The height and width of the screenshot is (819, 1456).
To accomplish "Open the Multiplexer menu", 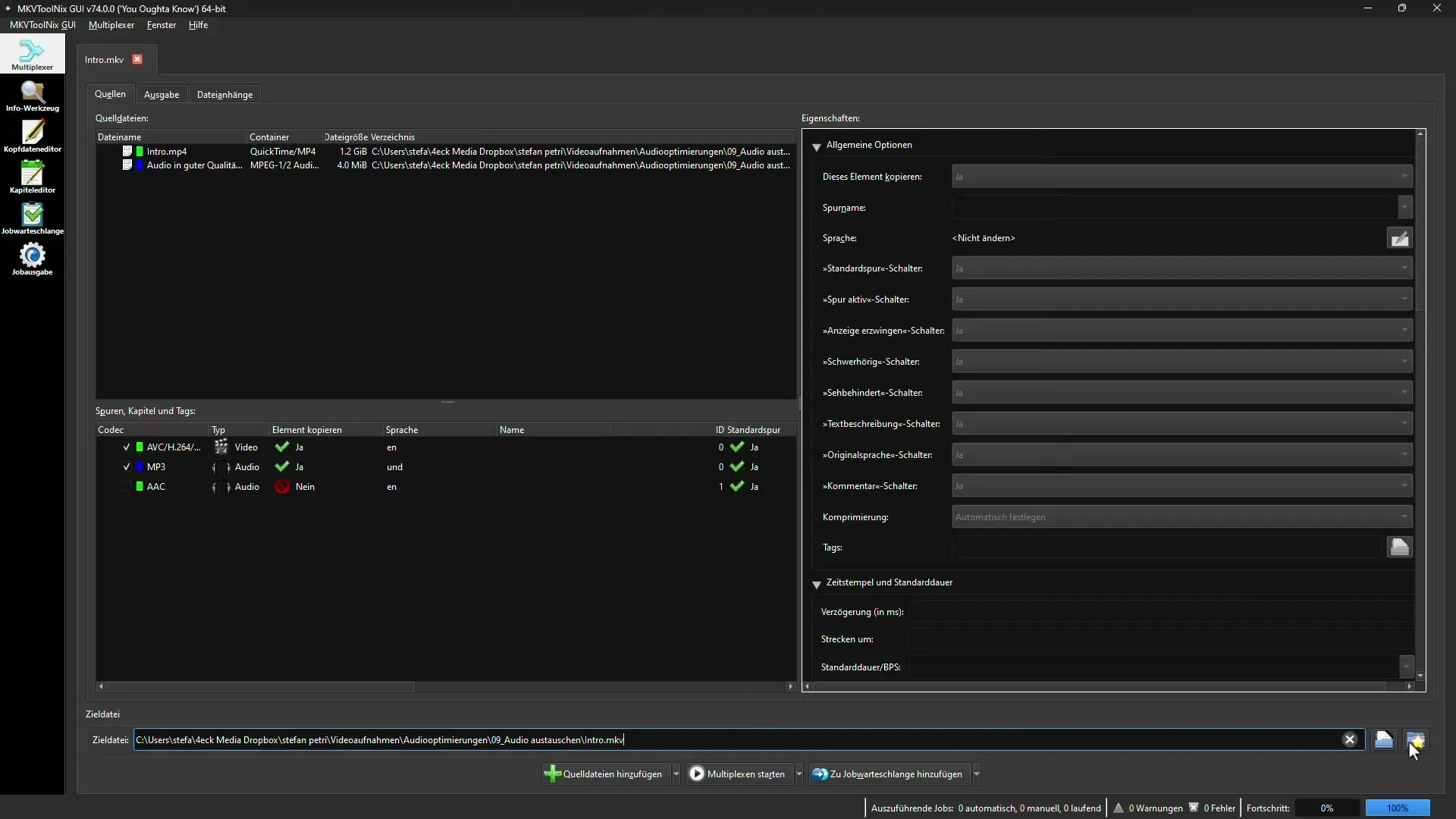I will [x=111, y=25].
